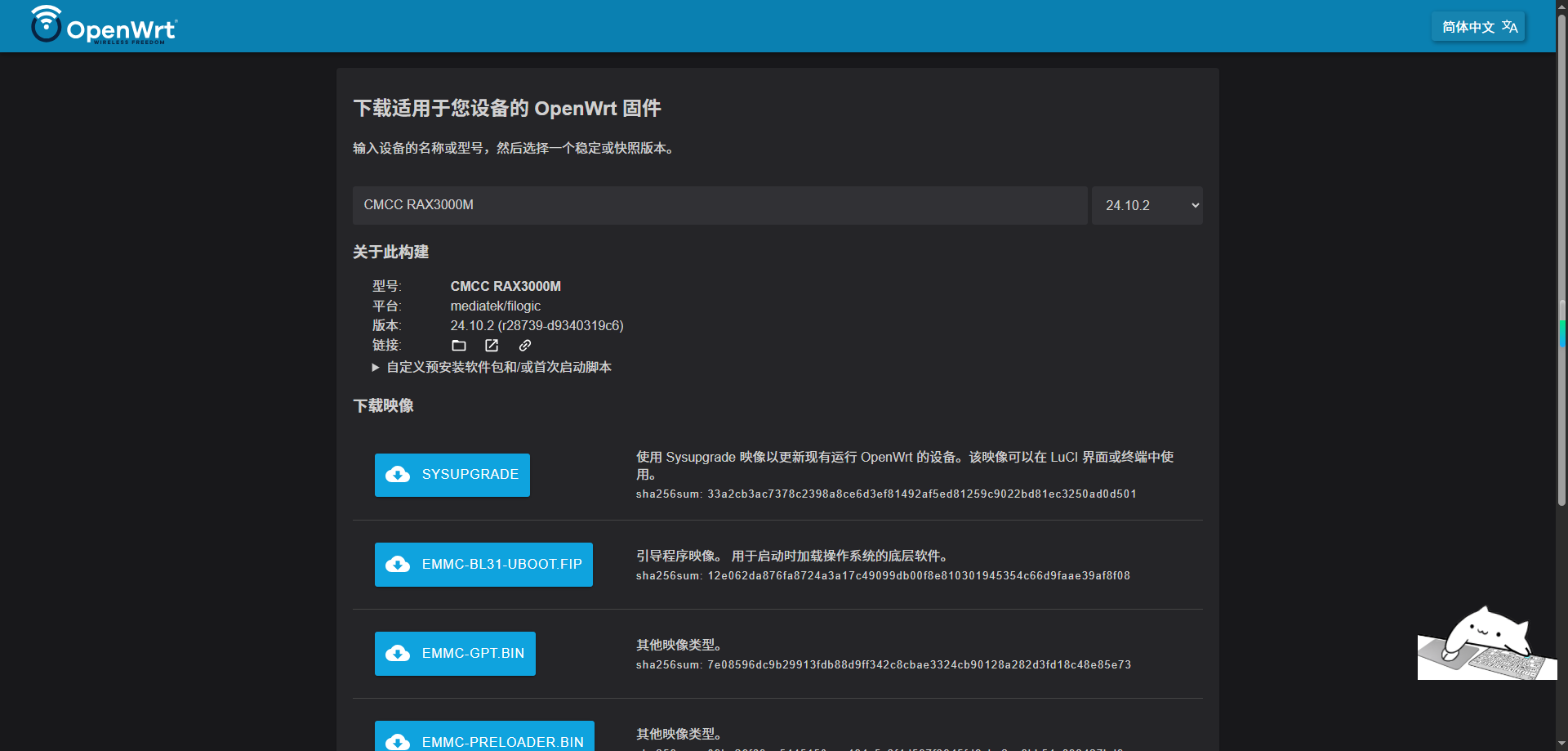This screenshot has width=1568, height=751.
Task: Click the 文A translate icon
Action: [x=1510, y=25]
